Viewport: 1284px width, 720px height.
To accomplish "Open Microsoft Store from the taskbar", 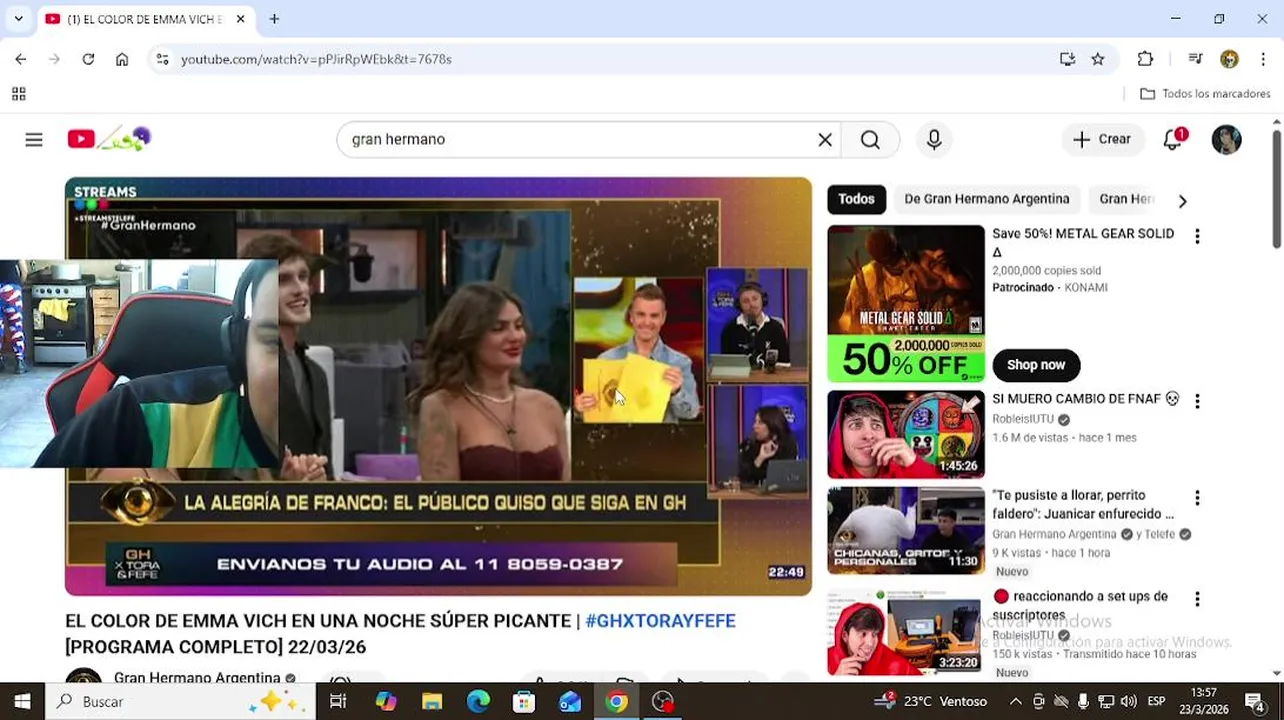I will click(524, 702).
